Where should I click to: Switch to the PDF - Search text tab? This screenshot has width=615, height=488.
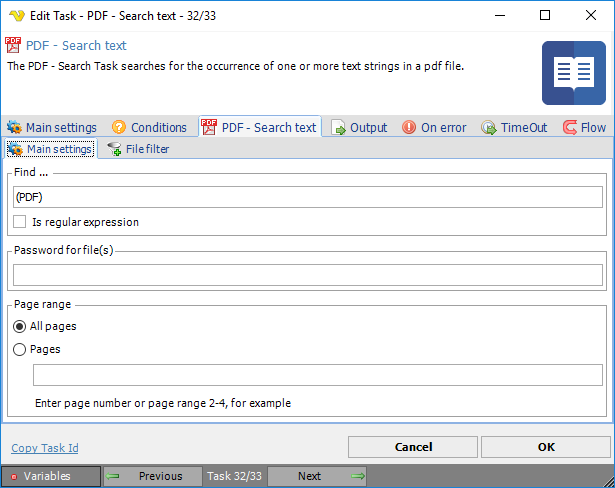[260, 128]
